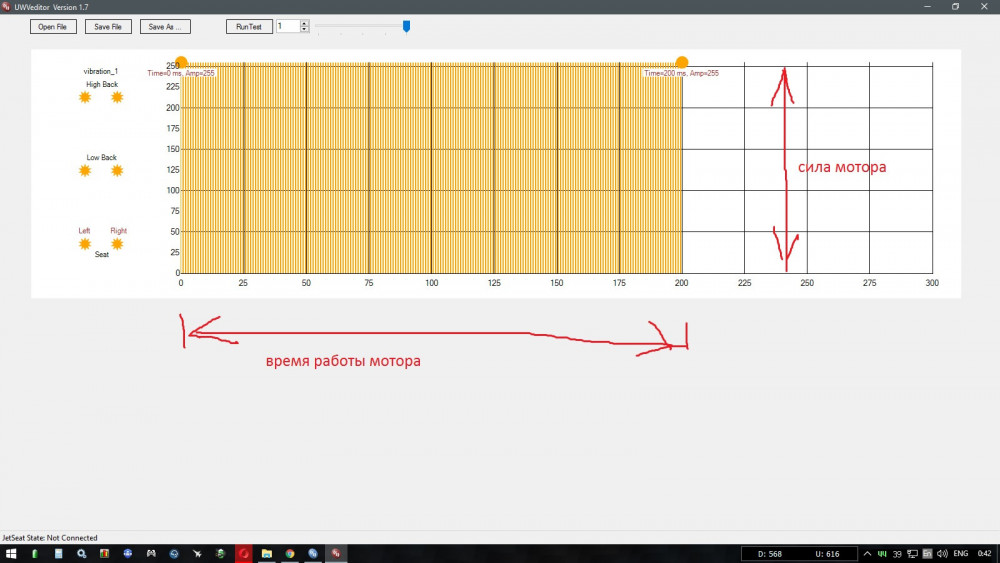Click the Seat label
The height and width of the screenshot is (563, 1000).
[x=101, y=254]
